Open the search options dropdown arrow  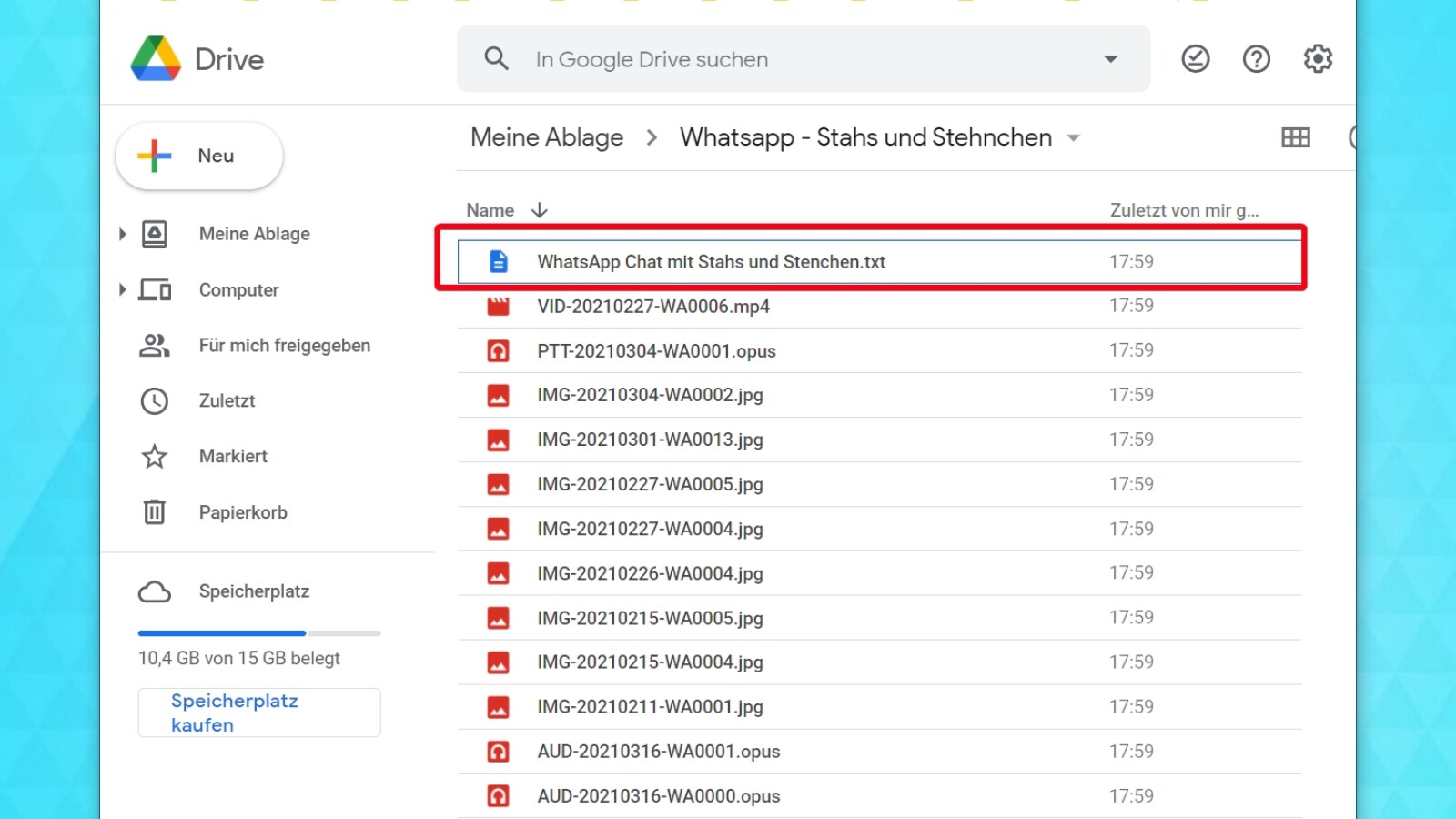point(1110,59)
